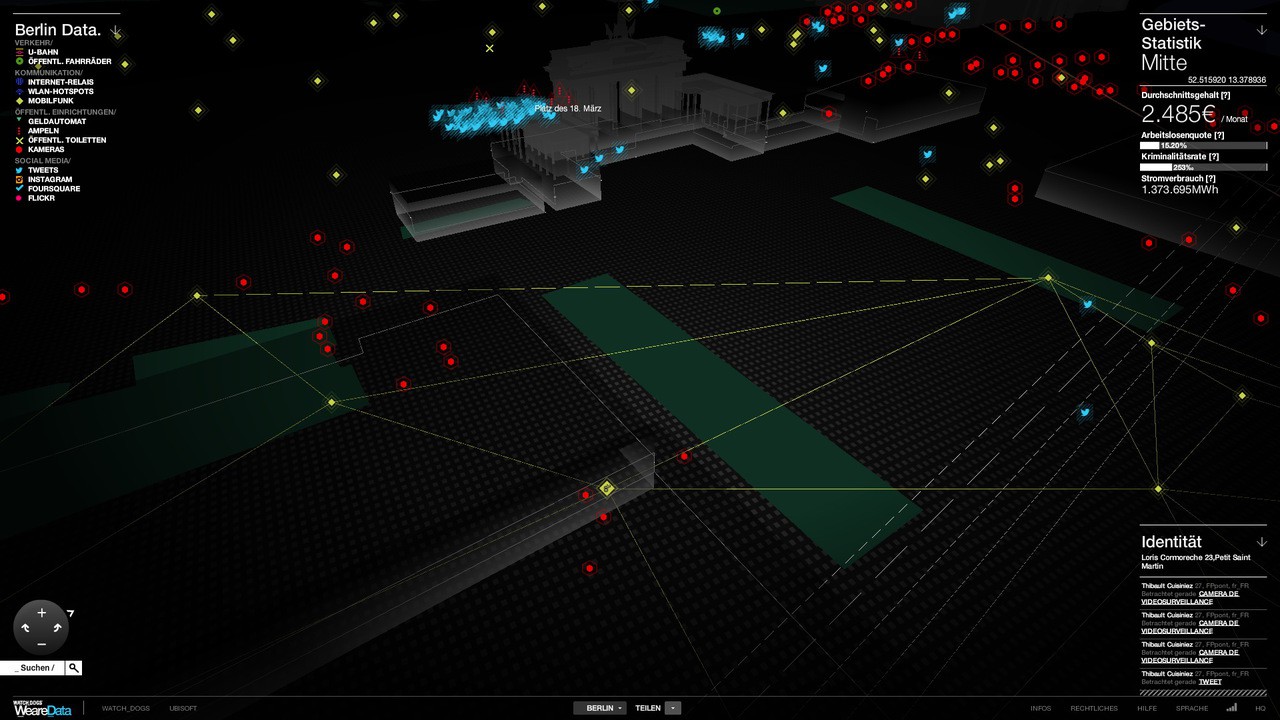Rotate map left with curved arrow
Screen dimensions: 1280x720
point(25,629)
